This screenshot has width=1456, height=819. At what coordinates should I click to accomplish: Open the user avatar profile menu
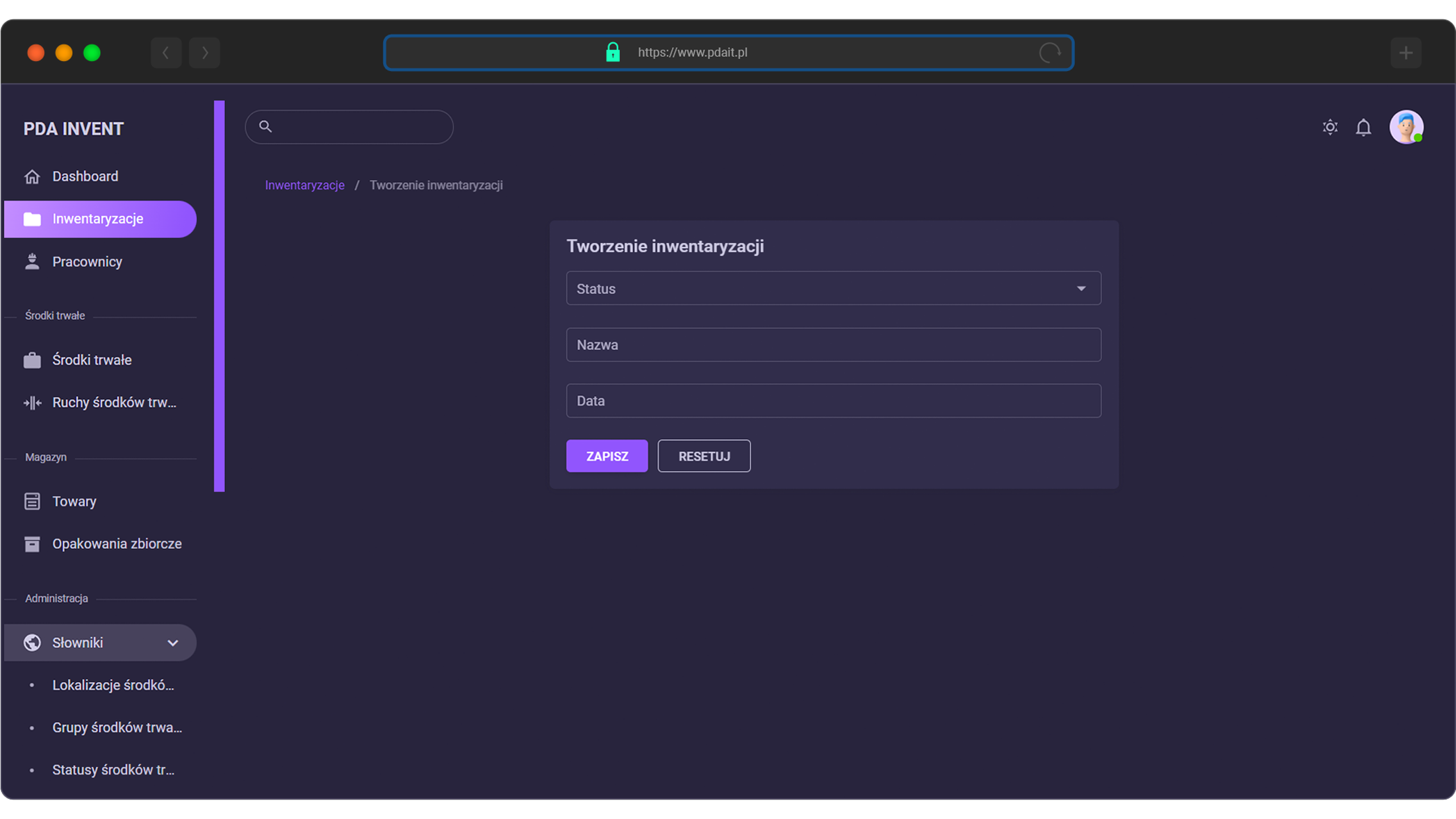point(1406,127)
